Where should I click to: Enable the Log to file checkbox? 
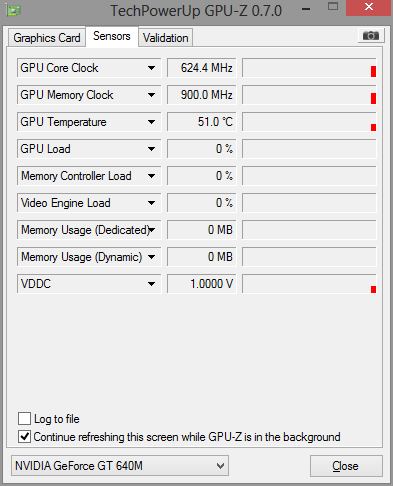point(24,418)
